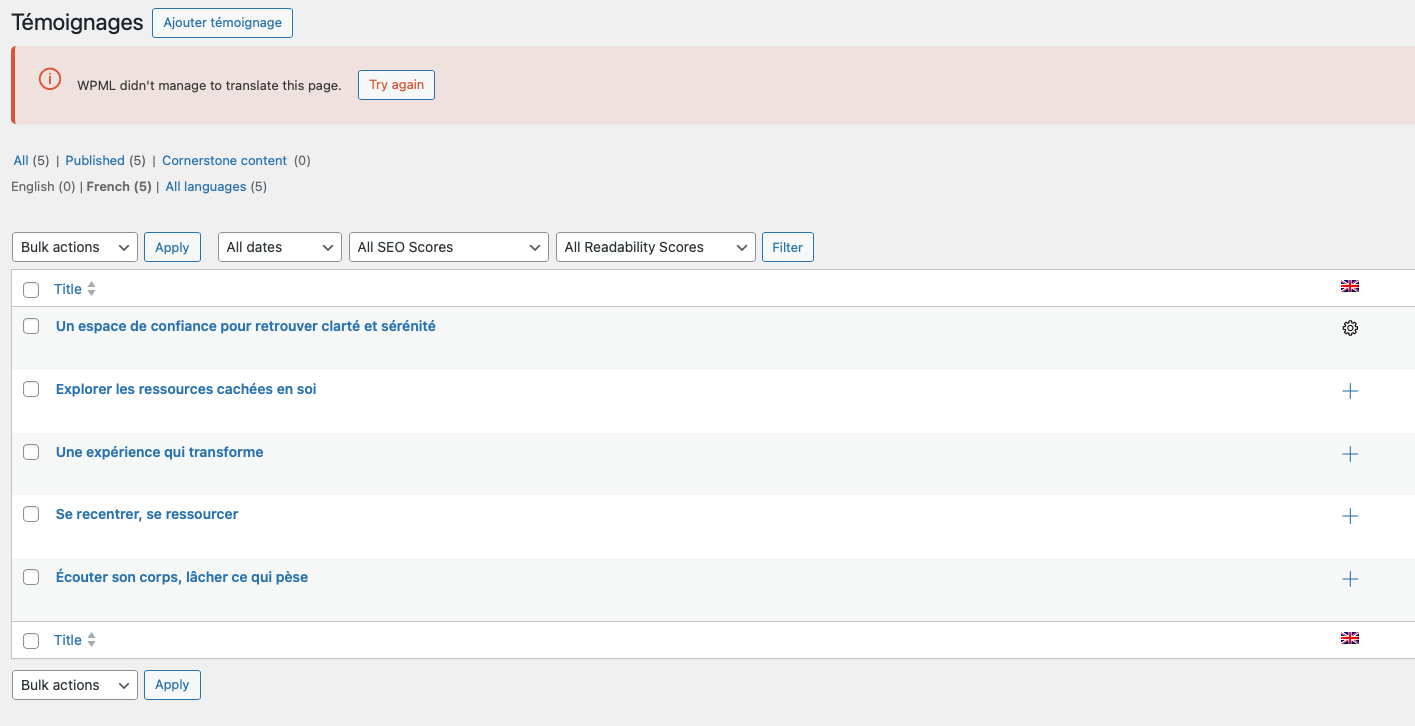Click the UK flag in table header

click(1350, 287)
